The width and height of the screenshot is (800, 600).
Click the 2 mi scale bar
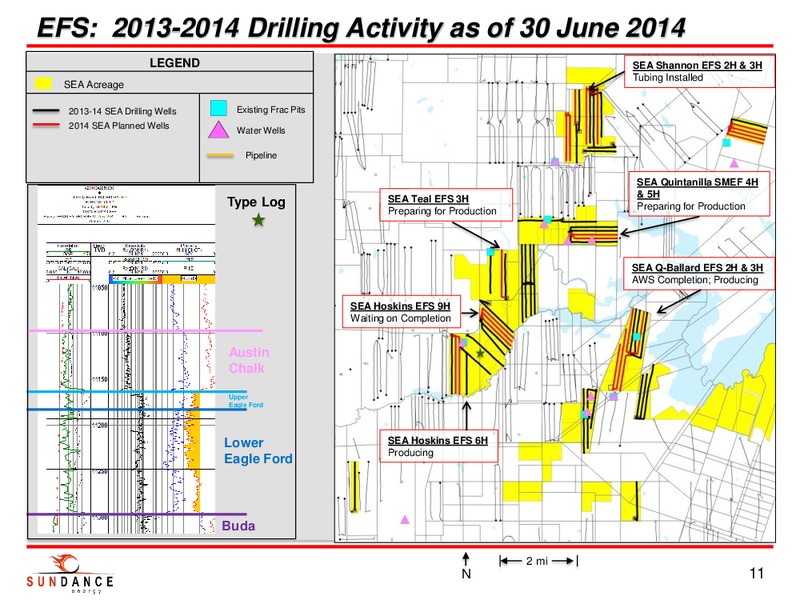point(538,561)
